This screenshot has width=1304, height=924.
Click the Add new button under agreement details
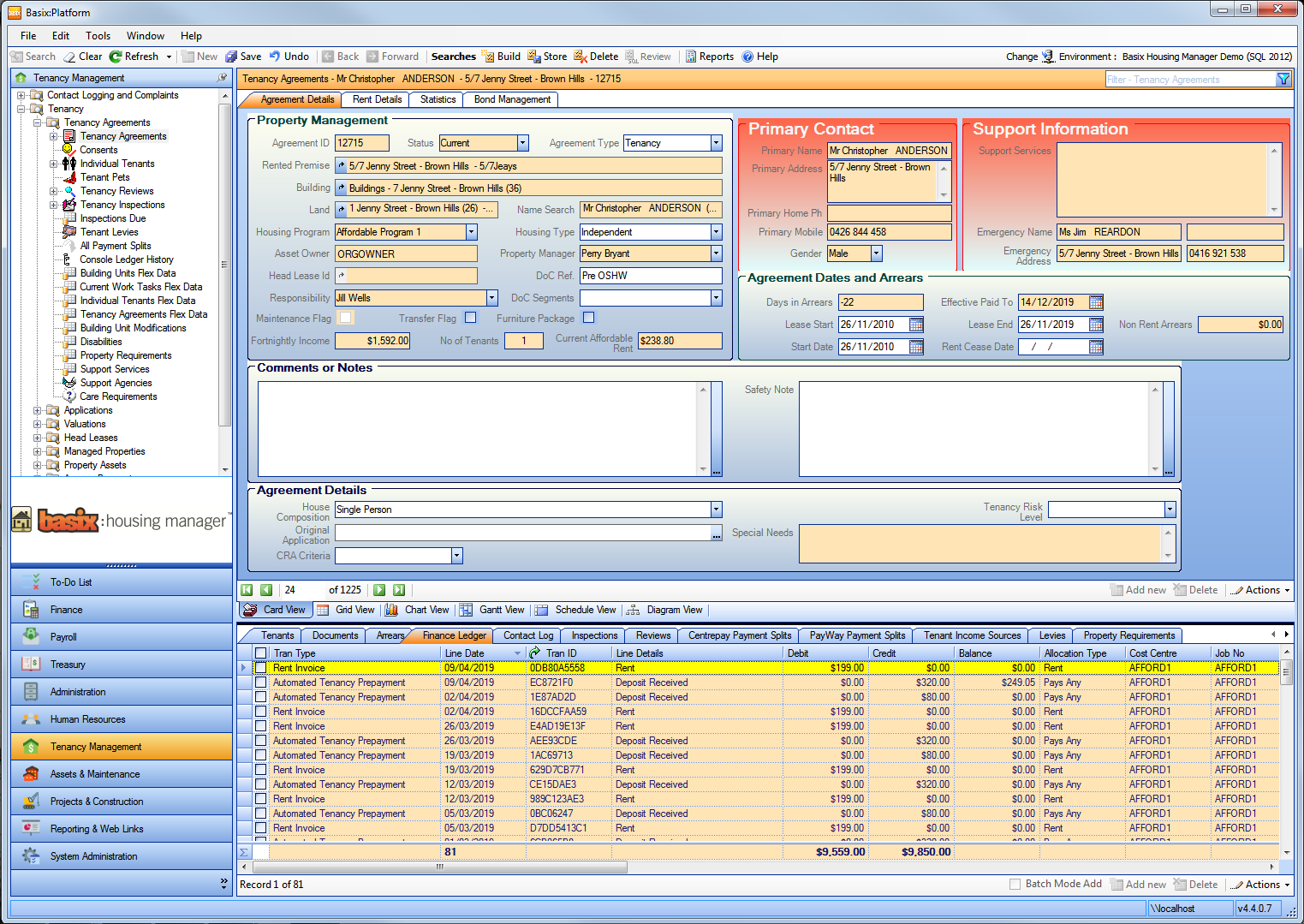coord(1138,589)
